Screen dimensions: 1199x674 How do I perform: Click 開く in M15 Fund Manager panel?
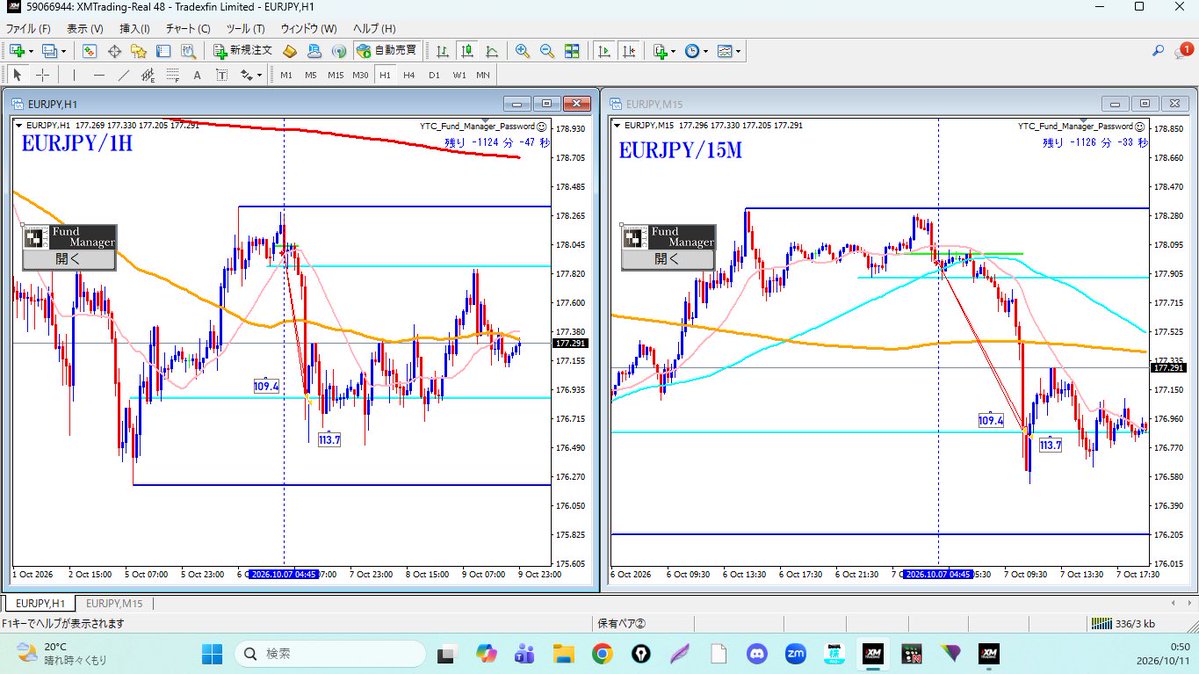pos(668,259)
